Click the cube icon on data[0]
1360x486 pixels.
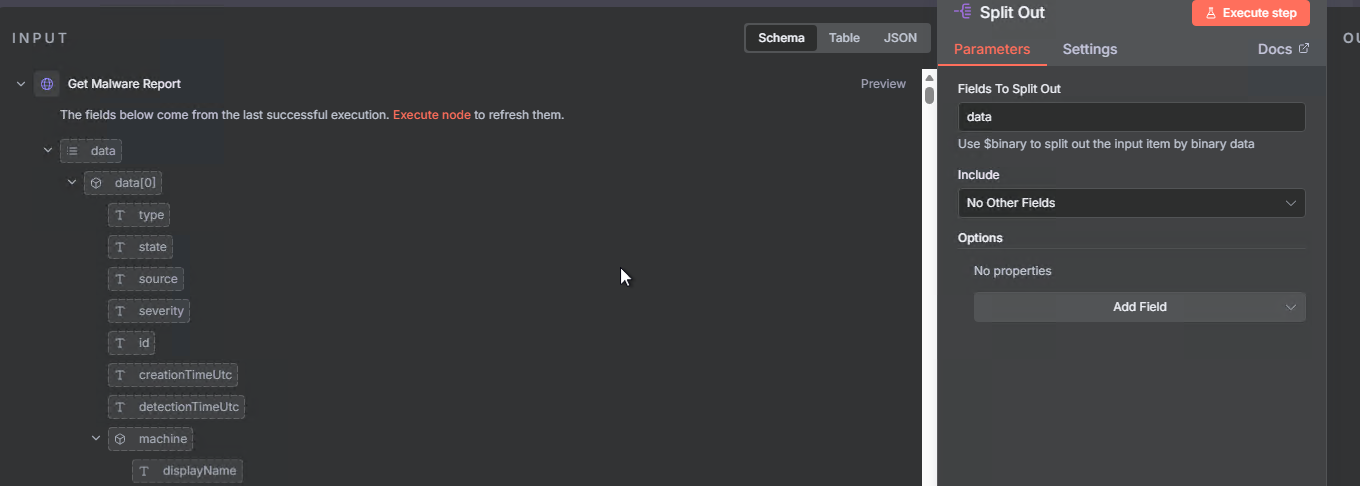[x=97, y=183]
